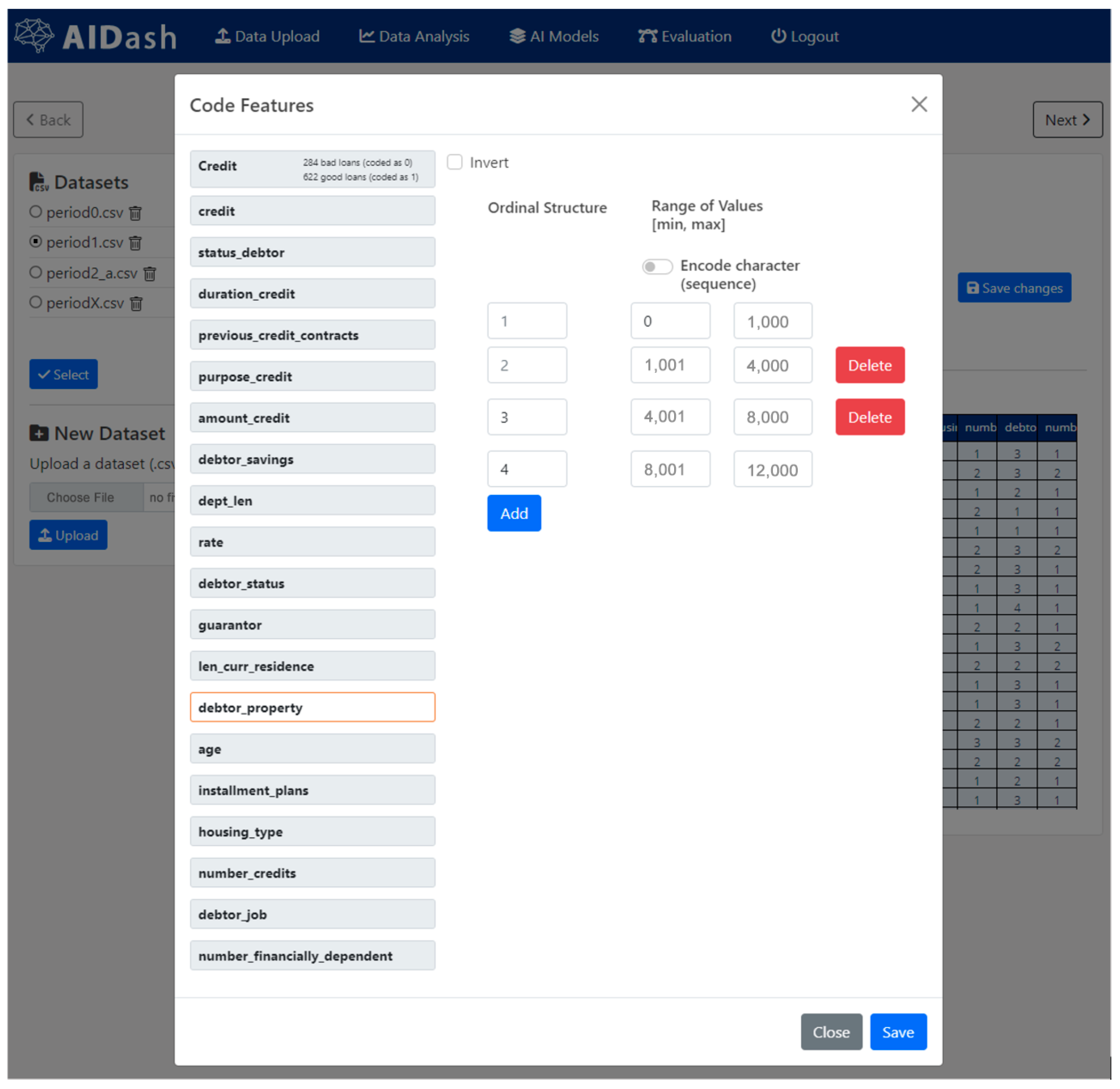Viewport: 1120px width, 1089px height.
Task: Select the periodX.csv radio button
Action: (35, 303)
